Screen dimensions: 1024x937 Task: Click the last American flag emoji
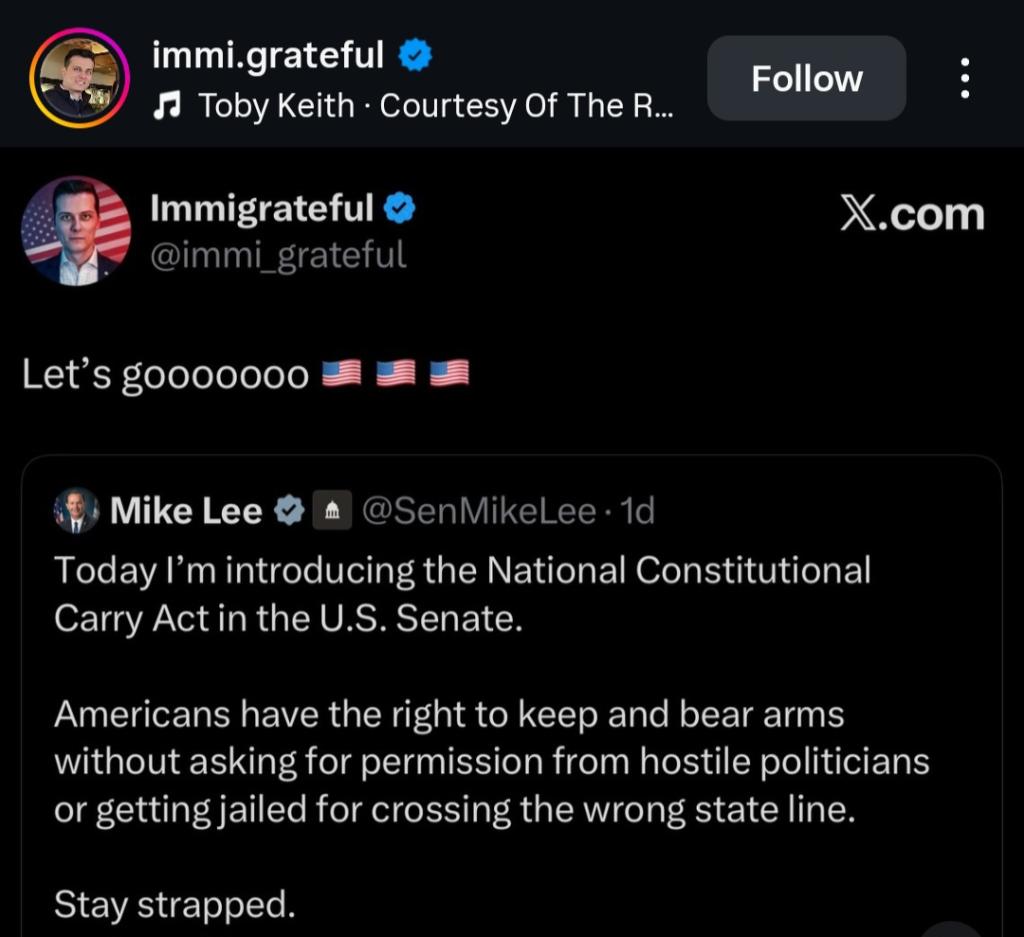tap(449, 374)
